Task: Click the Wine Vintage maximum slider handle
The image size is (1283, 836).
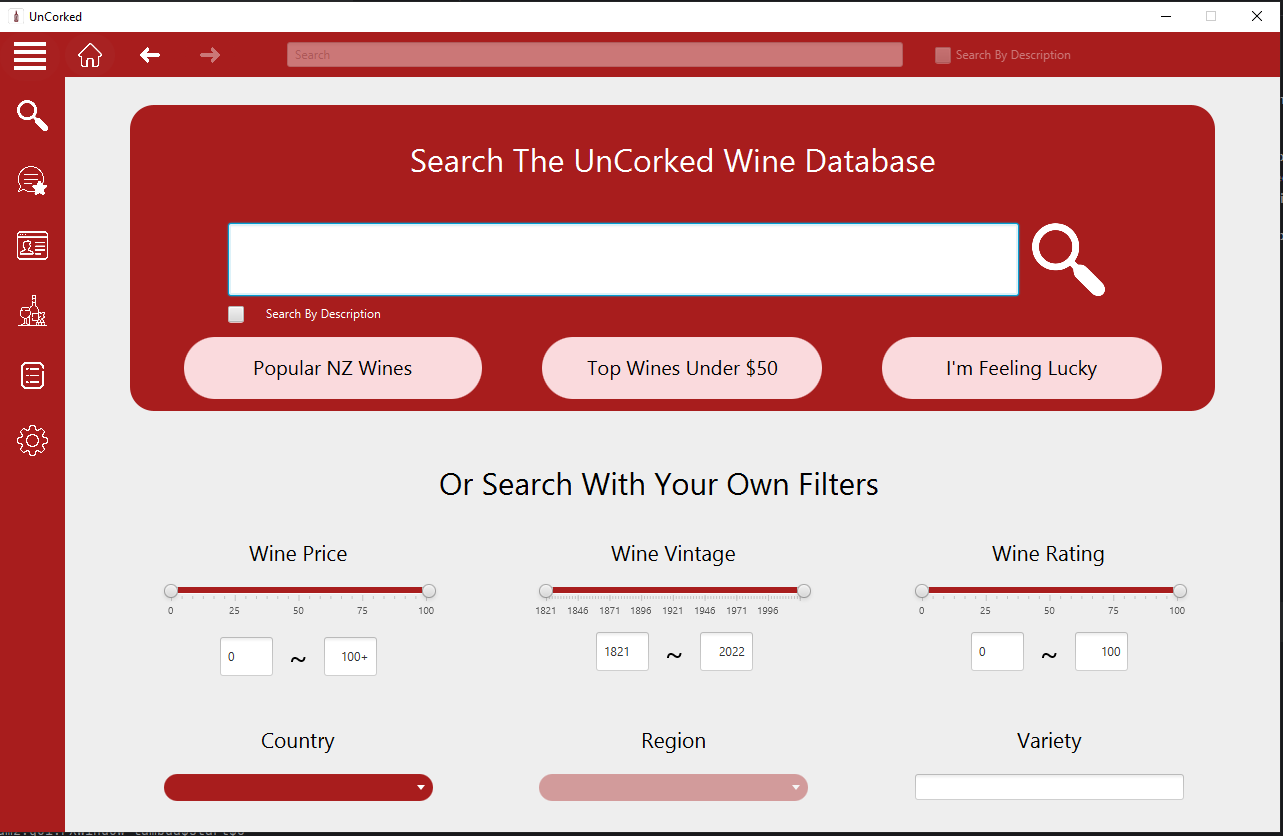Action: [x=804, y=591]
